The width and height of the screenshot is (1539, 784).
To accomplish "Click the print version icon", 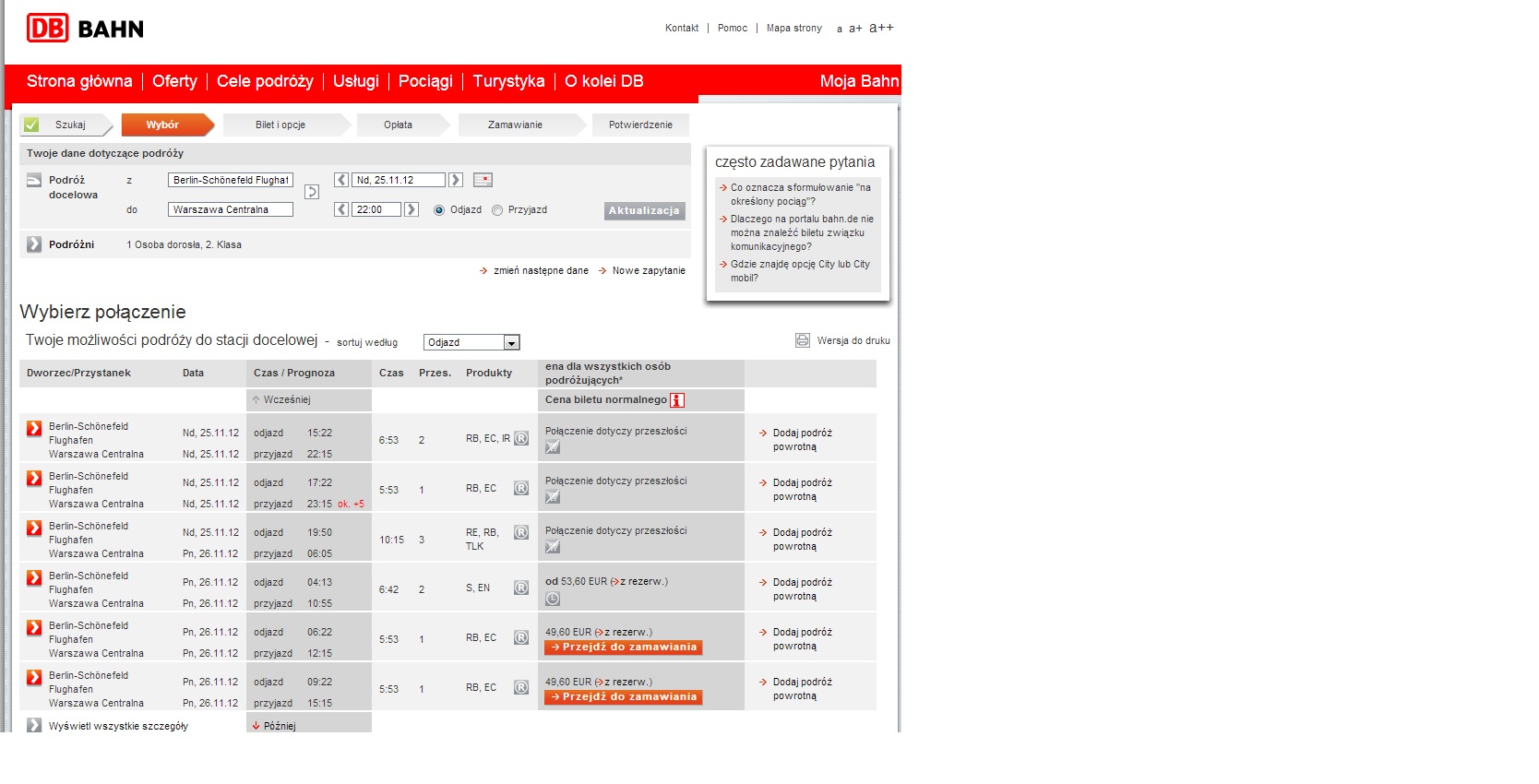I will pyautogui.click(x=803, y=340).
